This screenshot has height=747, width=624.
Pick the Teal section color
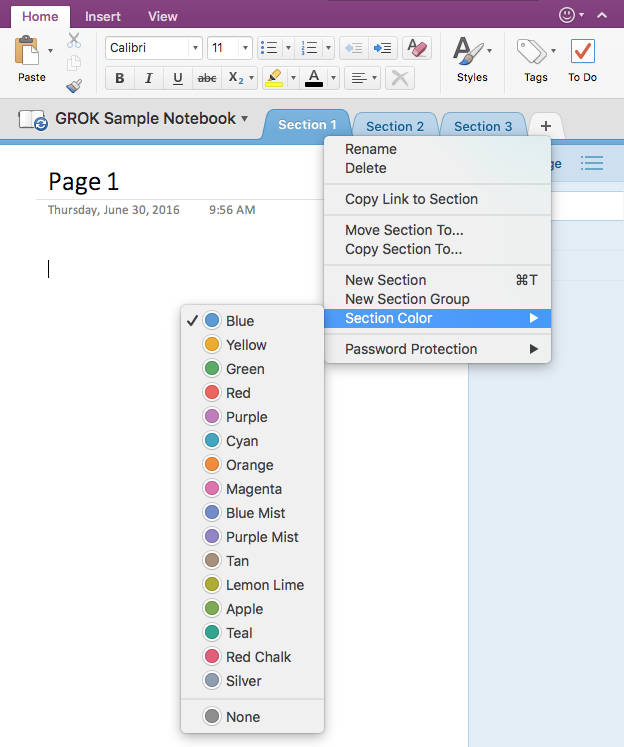point(252,633)
